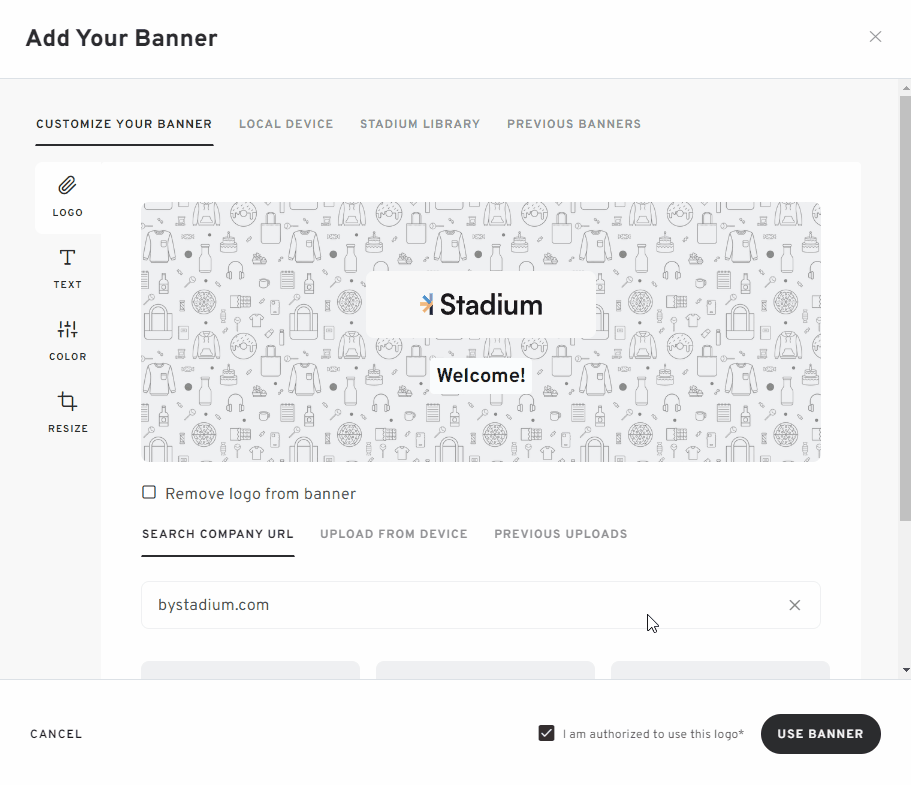Uncheck I am authorized to use this logo

tap(546, 733)
